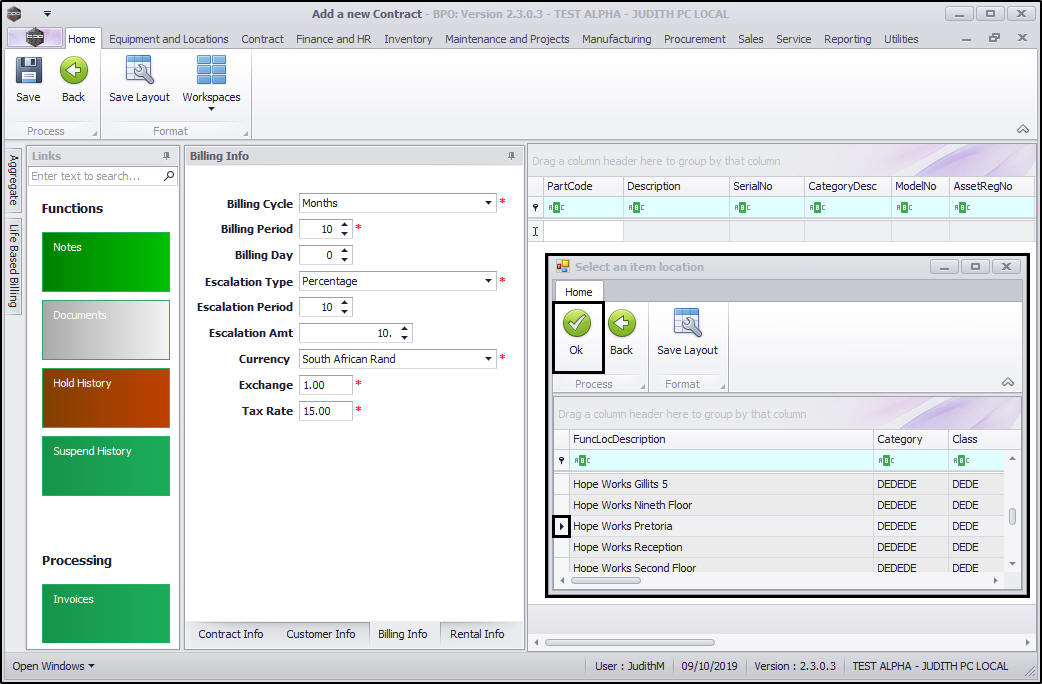Click the location list vertical scrollbar
The image size is (1042, 684).
coord(1012,516)
